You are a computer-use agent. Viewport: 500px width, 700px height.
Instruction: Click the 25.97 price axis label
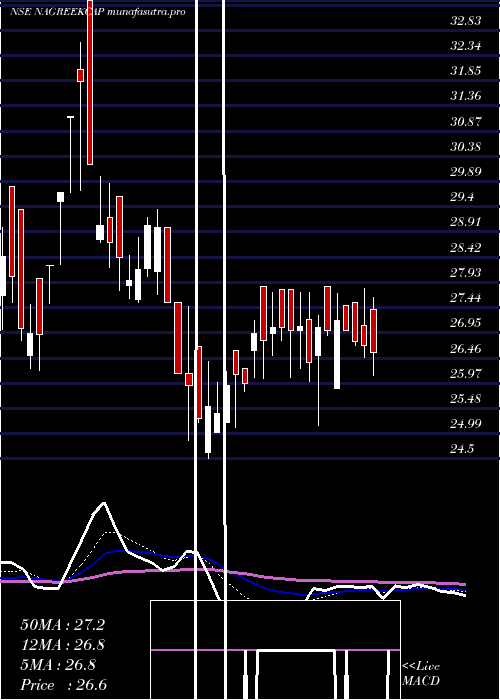pos(466,373)
